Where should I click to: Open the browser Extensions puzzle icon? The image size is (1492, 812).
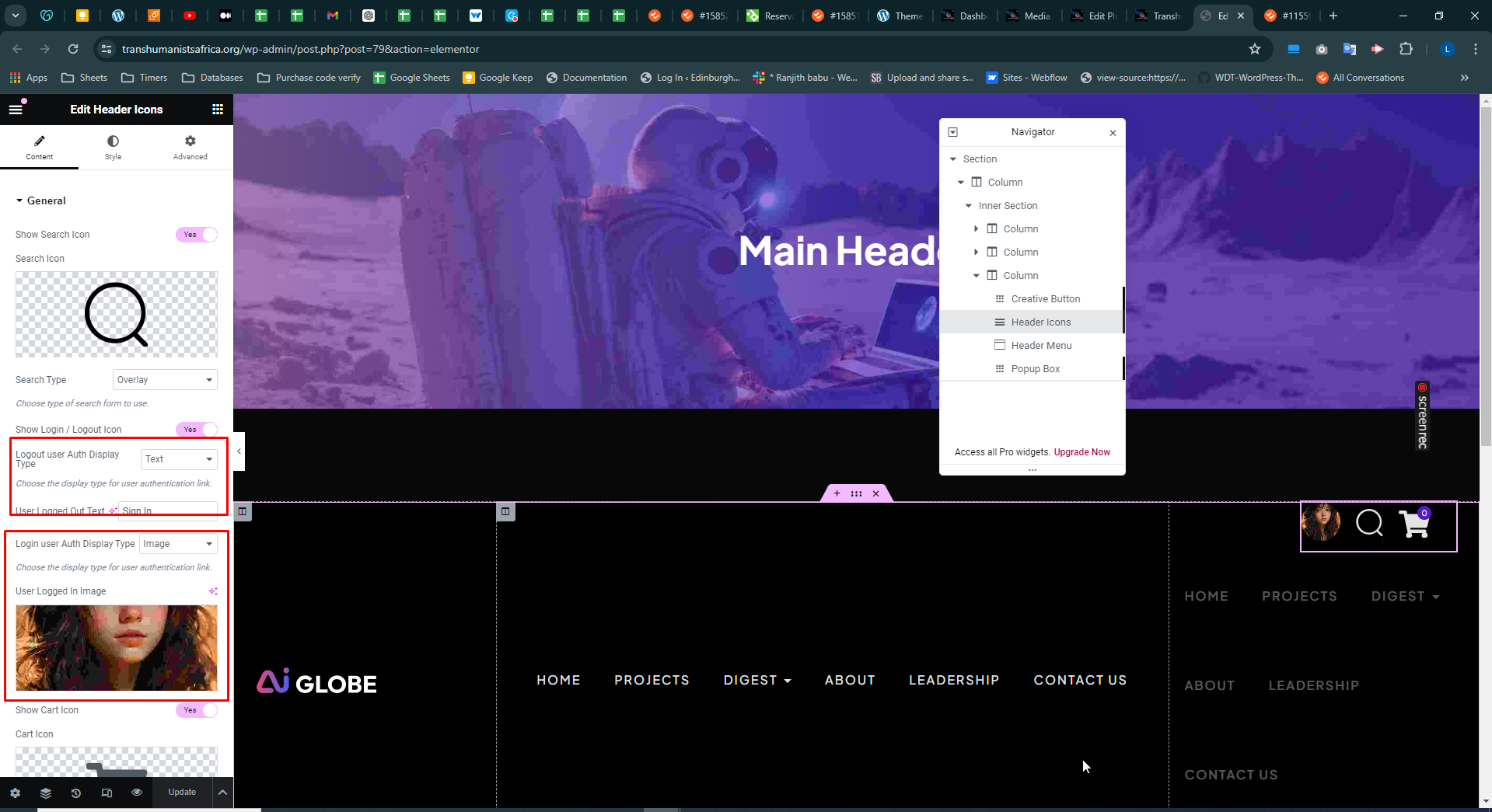[1406, 49]
